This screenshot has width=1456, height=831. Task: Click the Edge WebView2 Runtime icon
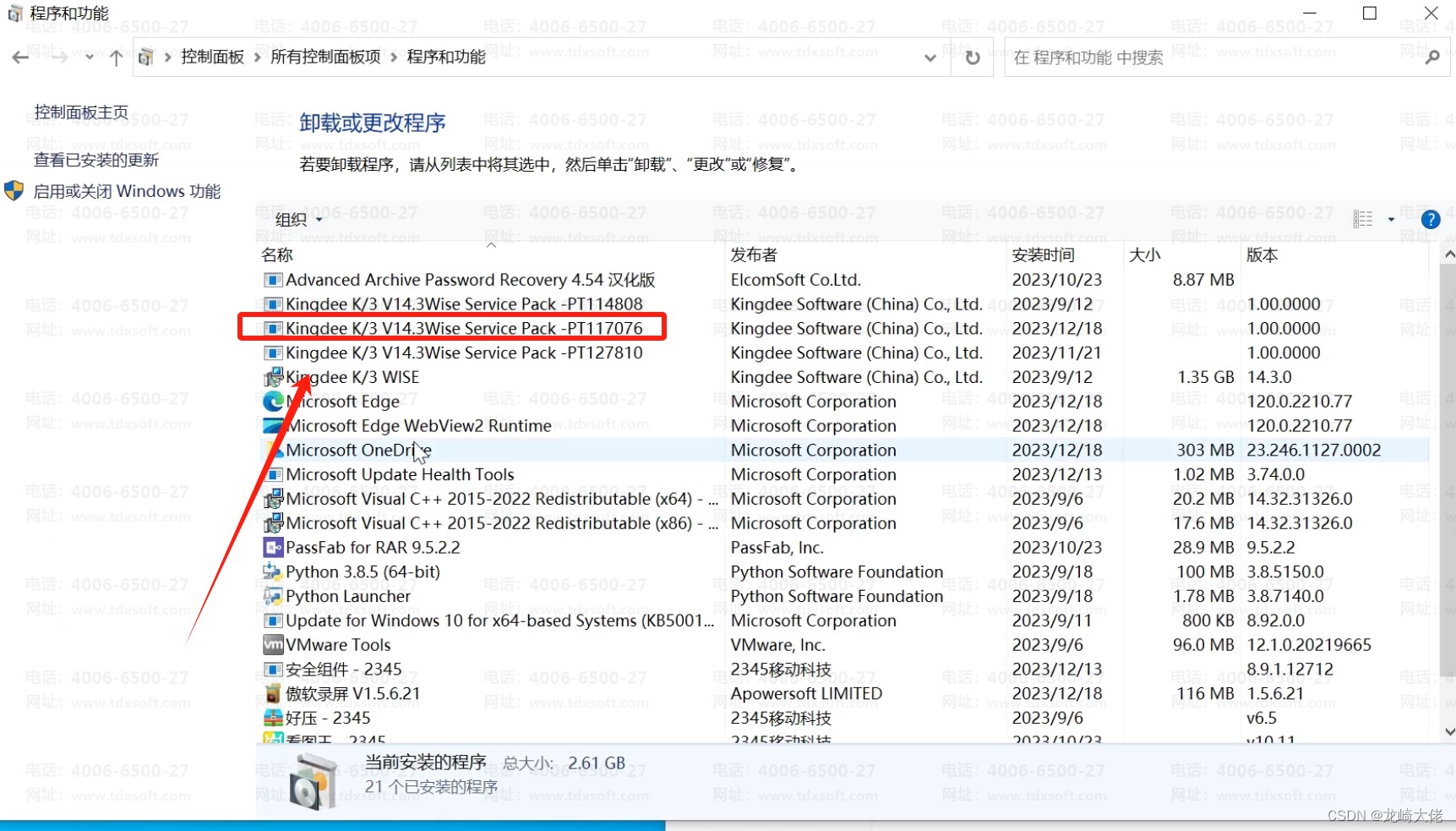tap(273, 426)
